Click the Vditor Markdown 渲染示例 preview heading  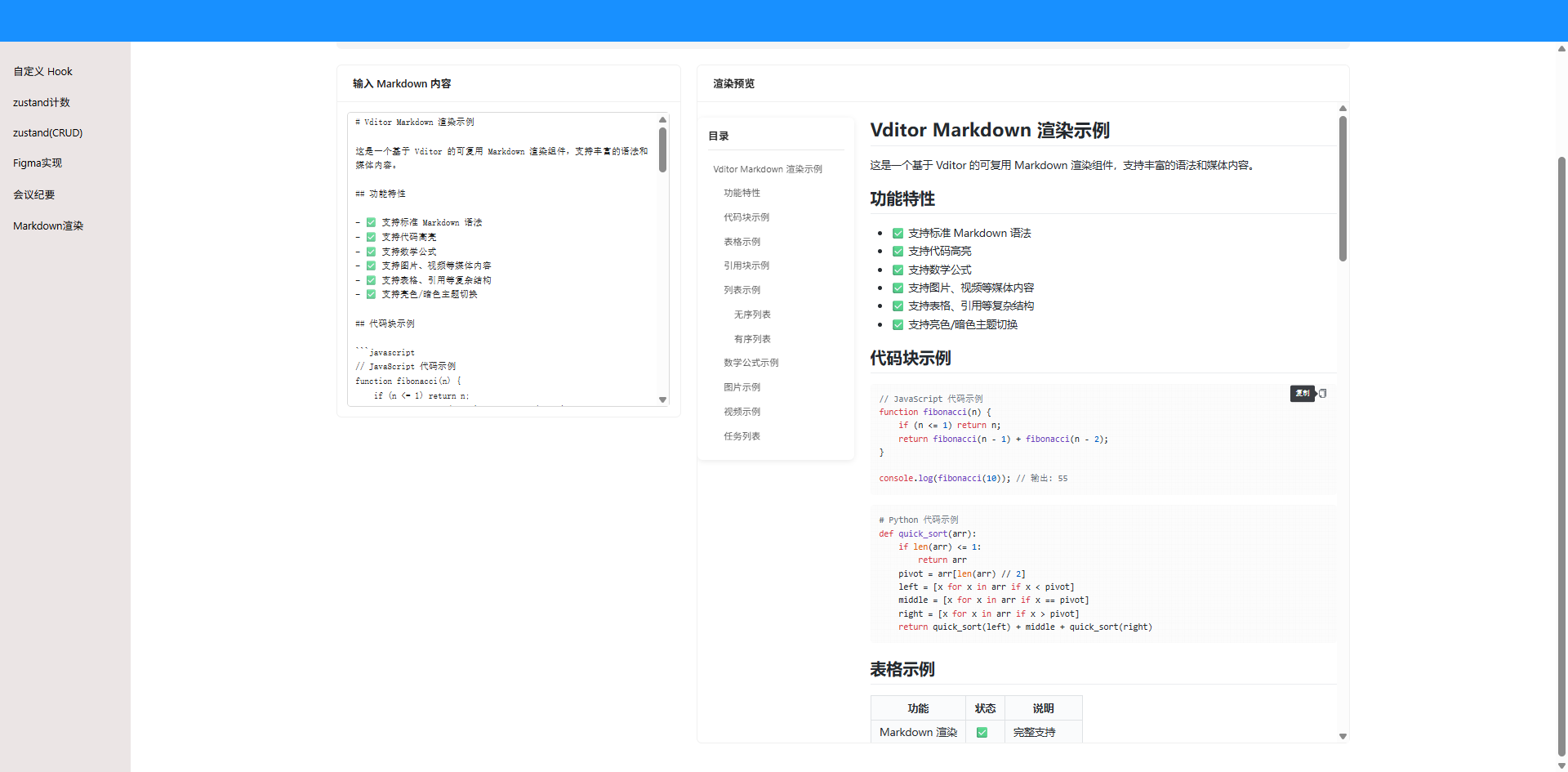(990, 130)
